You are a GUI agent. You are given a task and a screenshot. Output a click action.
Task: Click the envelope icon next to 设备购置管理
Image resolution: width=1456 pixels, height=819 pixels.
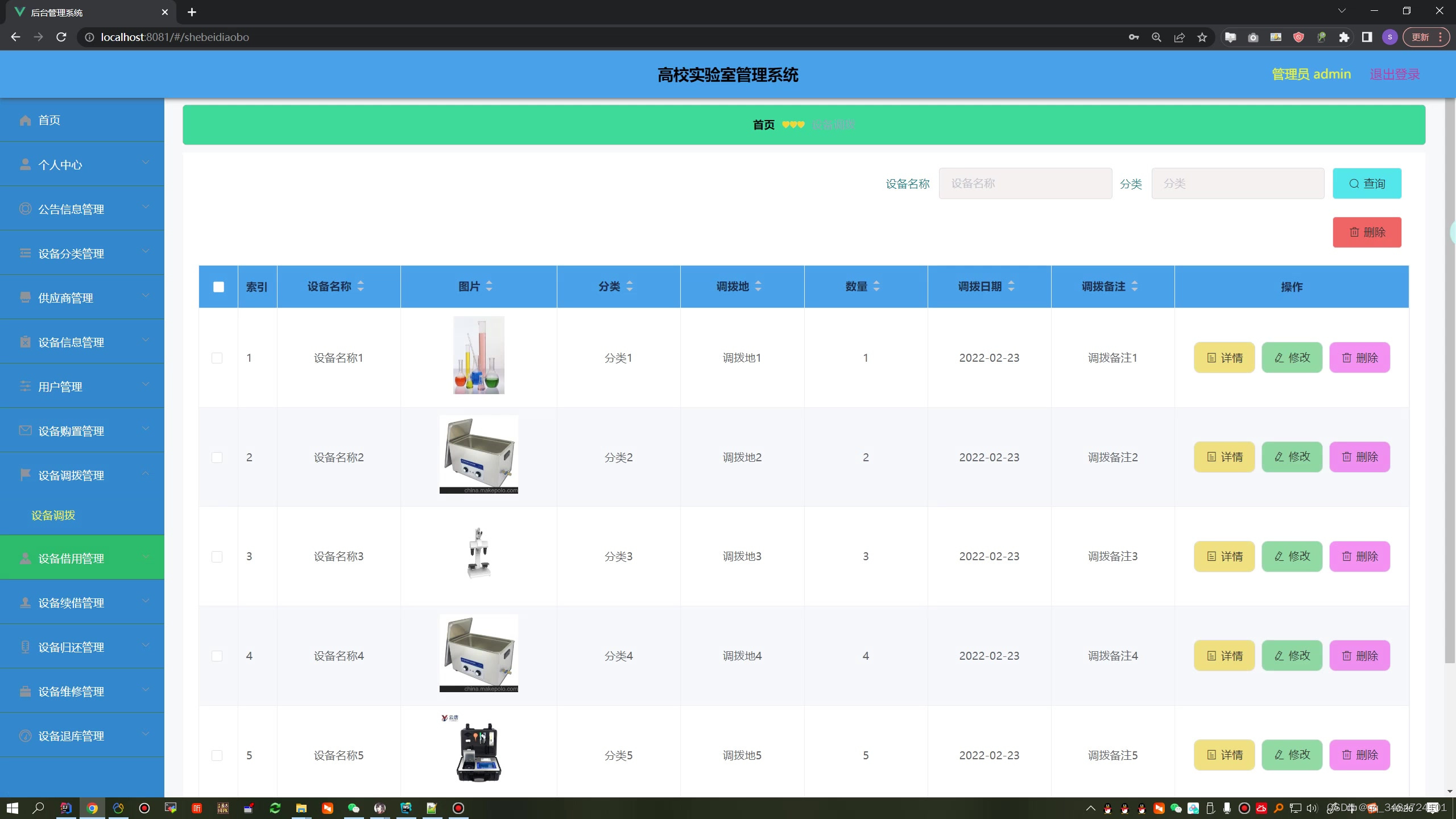tap(25, 431)
